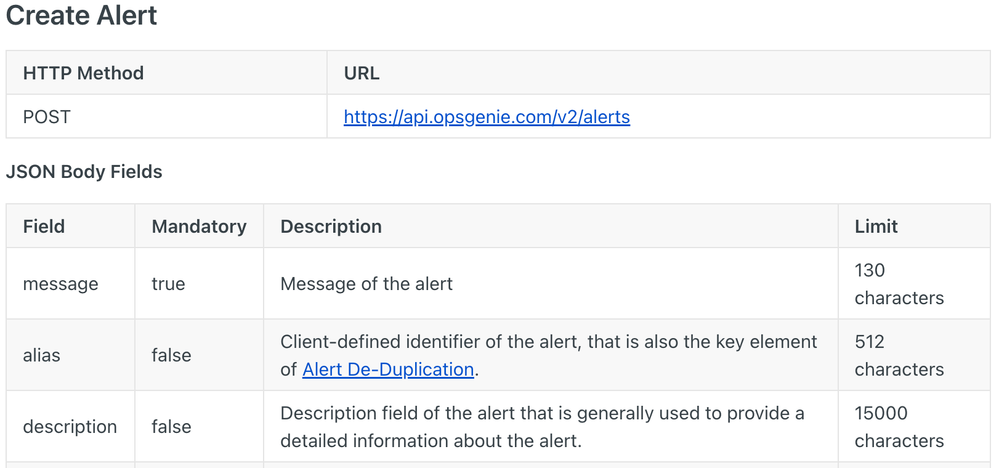Select the description field name cell
Viewport: 999px width, 468px height.
coord(71,426)
